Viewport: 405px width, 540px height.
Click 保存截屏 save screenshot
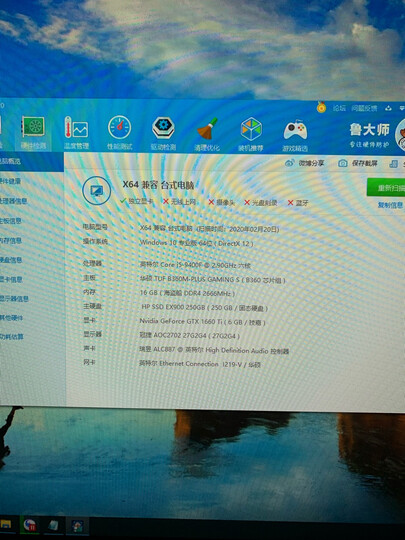pyautogui.click(x=358, y=163)
